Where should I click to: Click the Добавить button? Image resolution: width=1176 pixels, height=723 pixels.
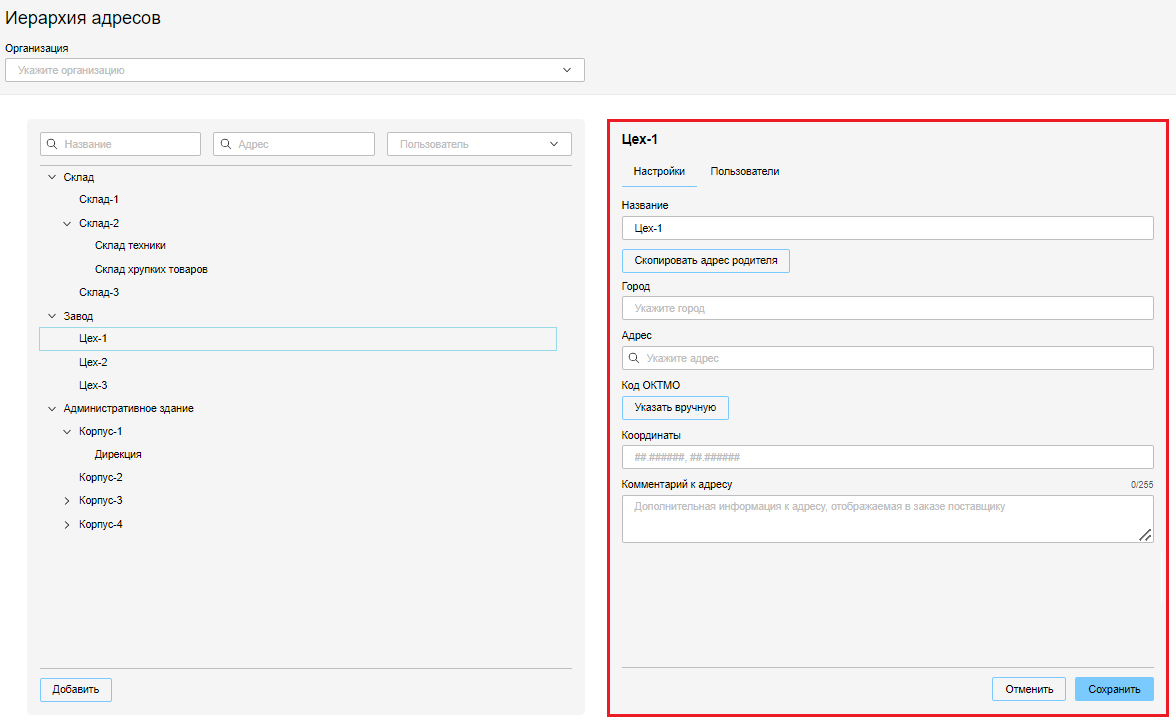(76, 690)
